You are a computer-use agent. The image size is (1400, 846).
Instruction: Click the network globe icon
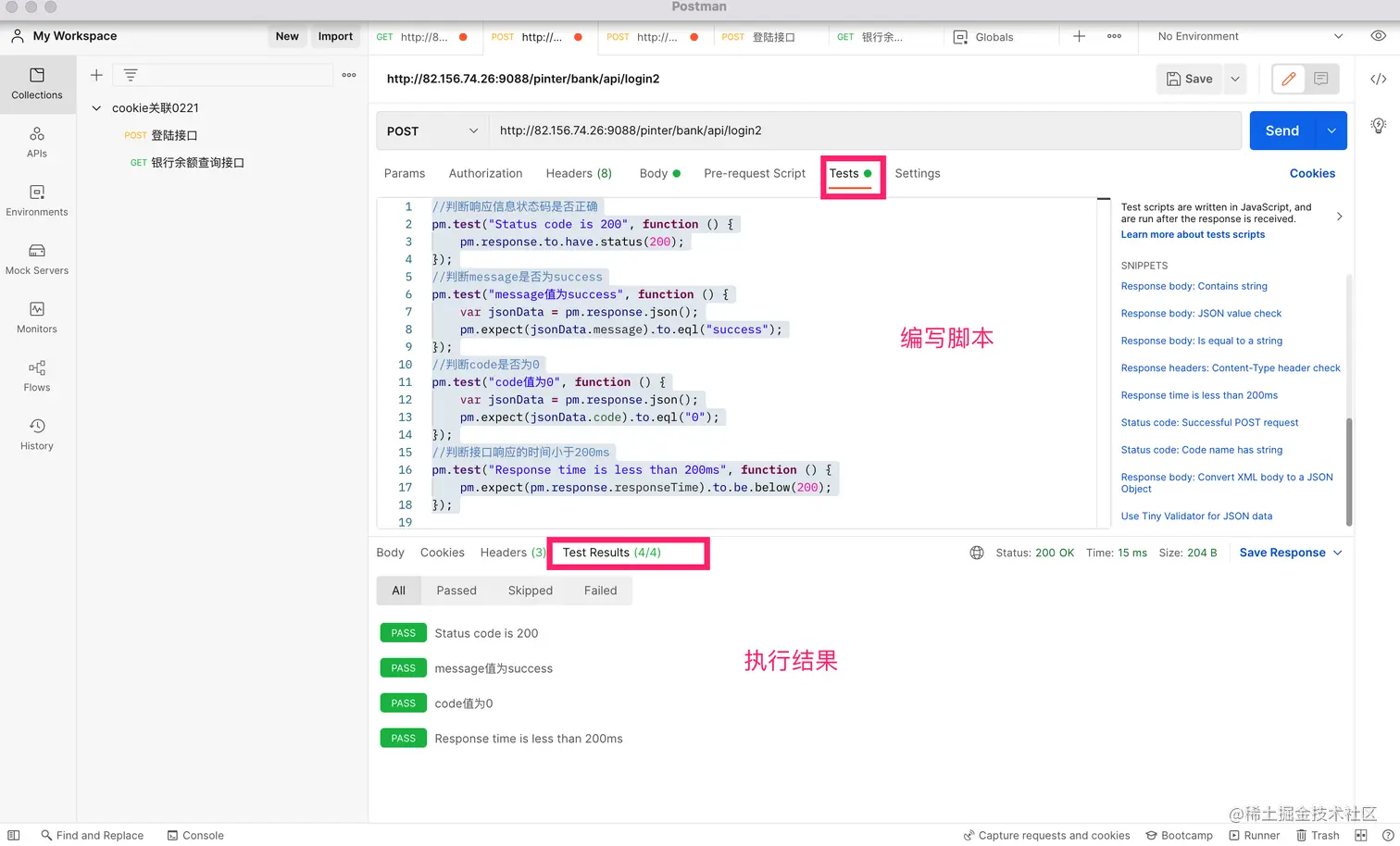tap(977, 553)
